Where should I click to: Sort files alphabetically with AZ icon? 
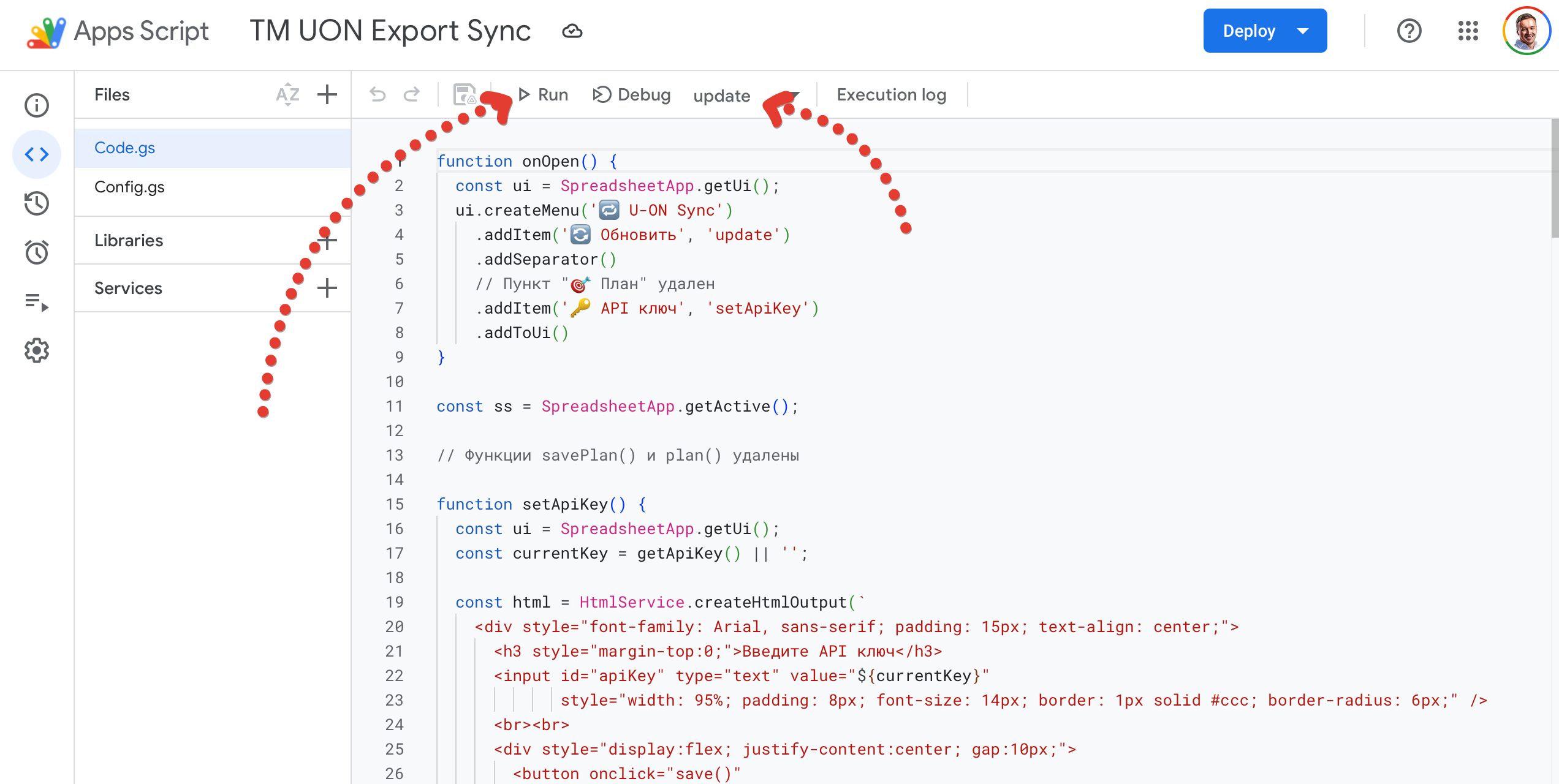click(x=287, y=95)
